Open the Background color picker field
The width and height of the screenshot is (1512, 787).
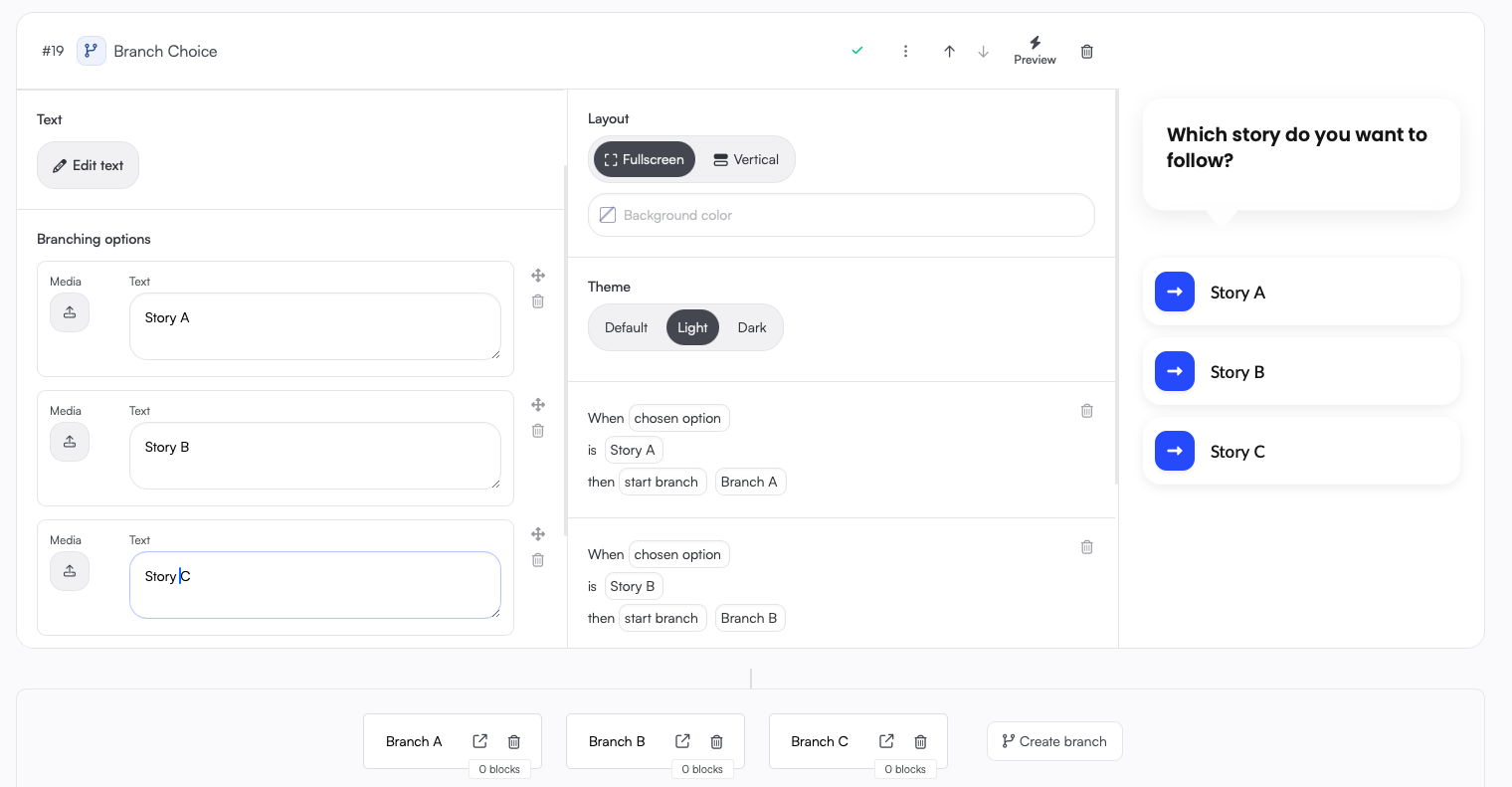point(841,215)
